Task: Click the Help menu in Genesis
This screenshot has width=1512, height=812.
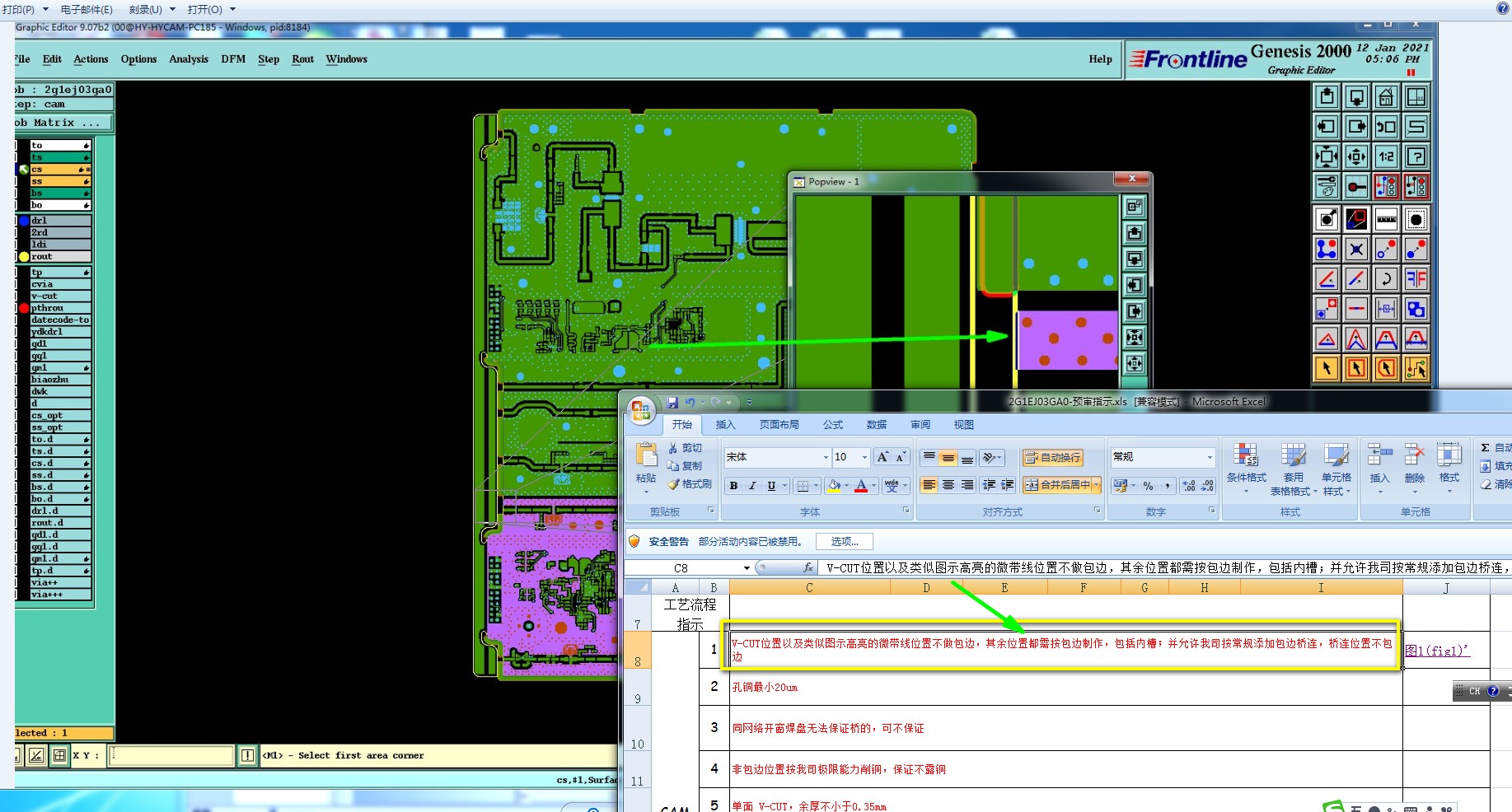Action: pos(1100,59)
